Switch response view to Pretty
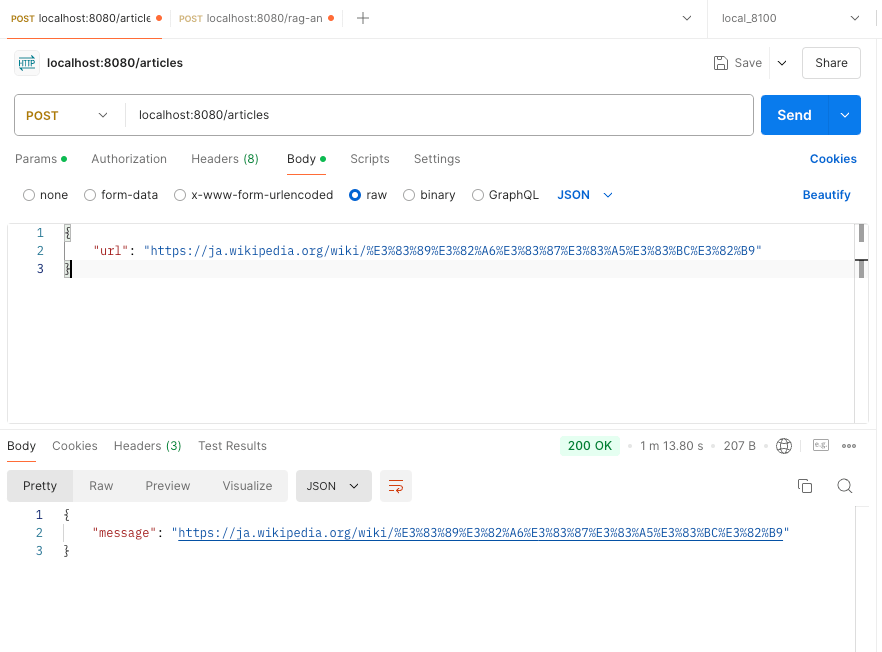 40,486
